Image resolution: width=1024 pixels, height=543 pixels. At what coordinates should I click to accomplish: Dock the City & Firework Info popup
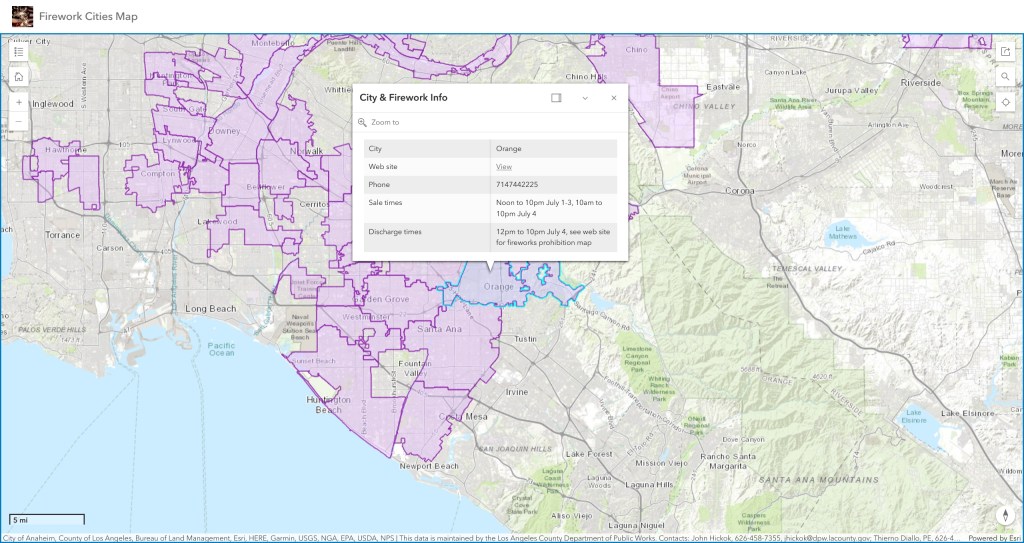coord(556,98)
